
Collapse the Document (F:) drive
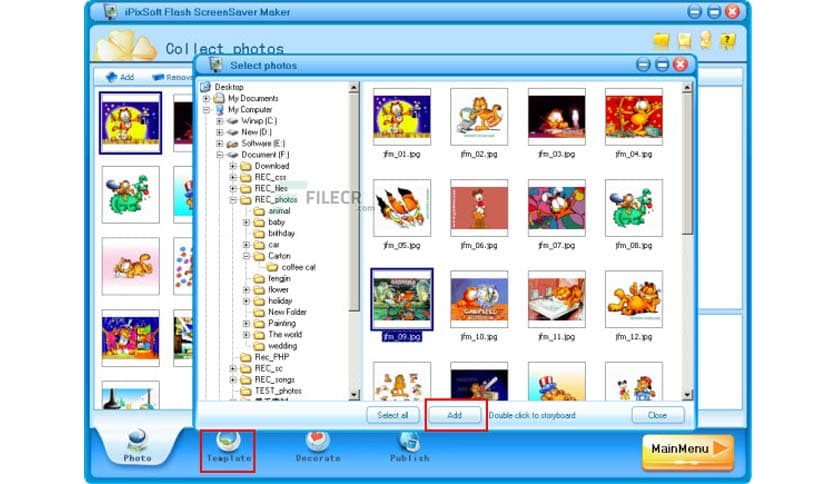tap(220, 155)
